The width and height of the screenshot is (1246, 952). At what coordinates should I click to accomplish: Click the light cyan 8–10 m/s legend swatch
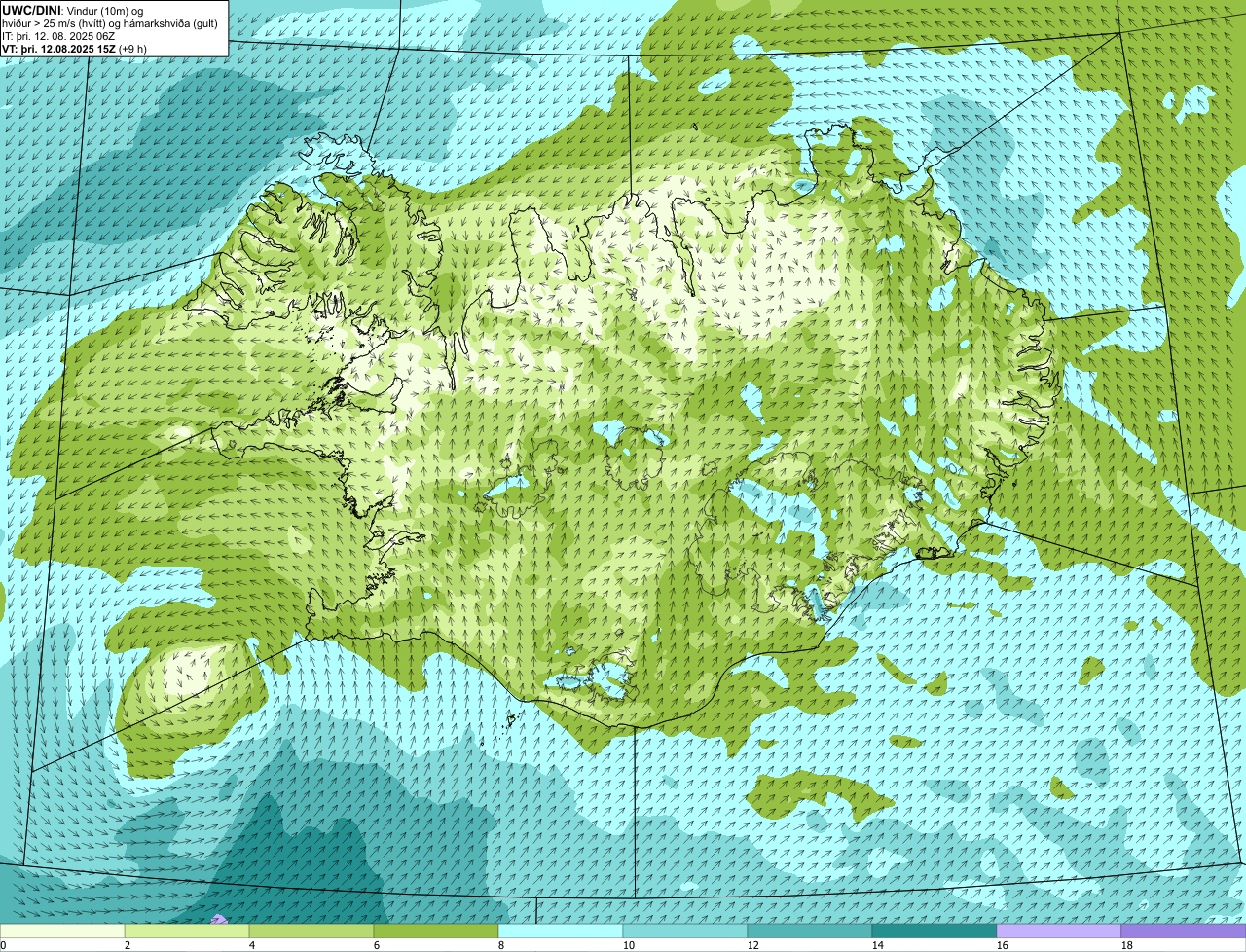pyautogui.click(x=561, y=932)
